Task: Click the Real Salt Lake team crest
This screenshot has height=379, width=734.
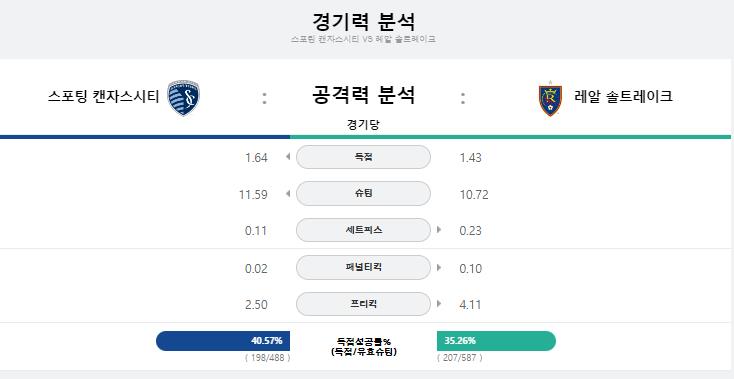Action: [550, 100]
